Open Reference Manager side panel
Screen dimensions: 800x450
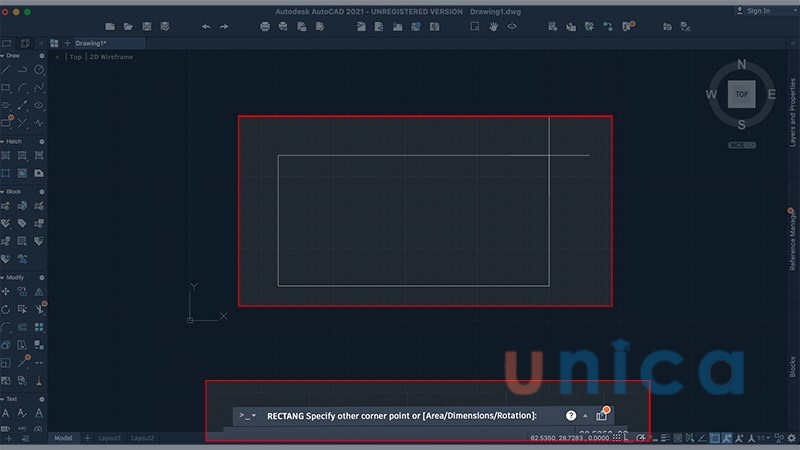[x=792, y=241]
